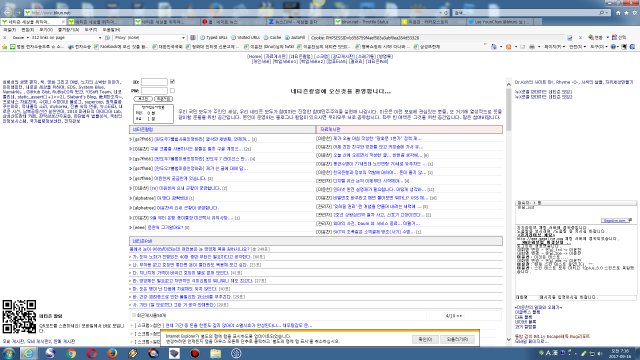Click the left notification bar button
The image size is (640, 360).
[x=425, y=339]
